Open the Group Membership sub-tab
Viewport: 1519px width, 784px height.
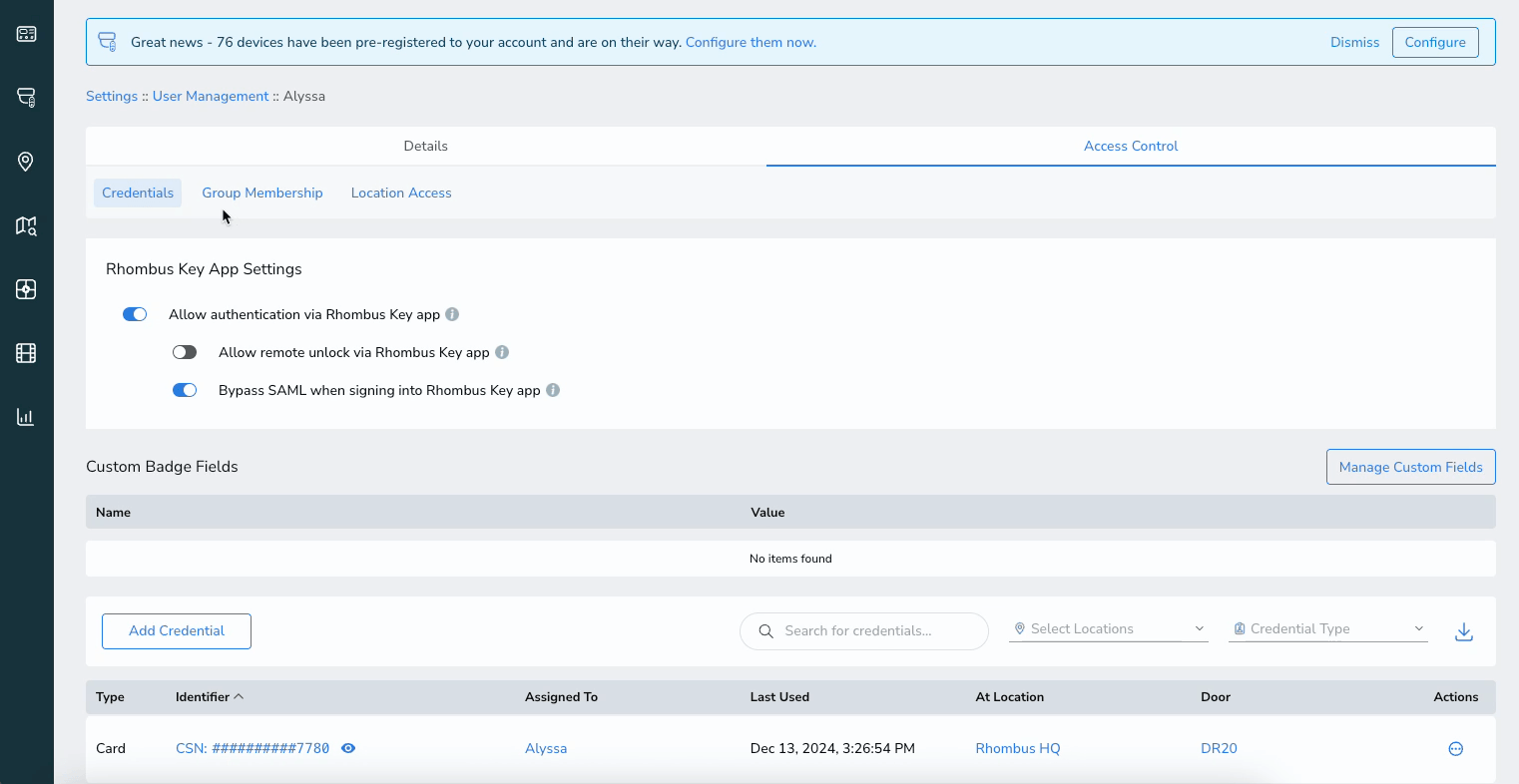(262, 193)
